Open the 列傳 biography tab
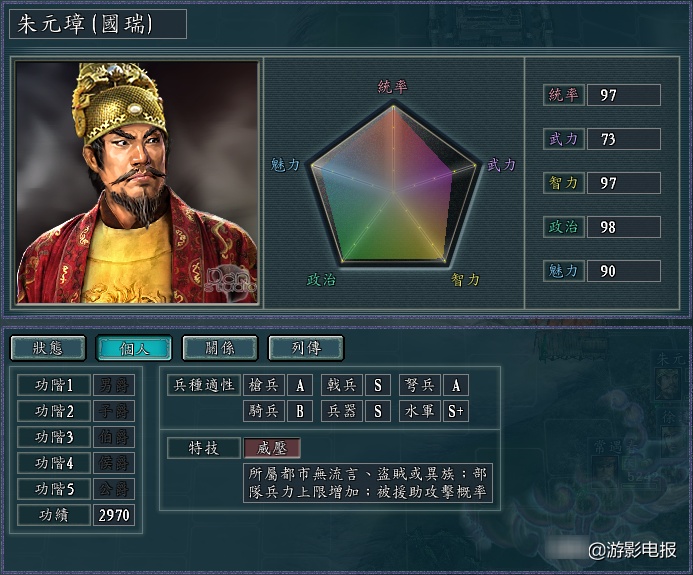 point(306,348)
